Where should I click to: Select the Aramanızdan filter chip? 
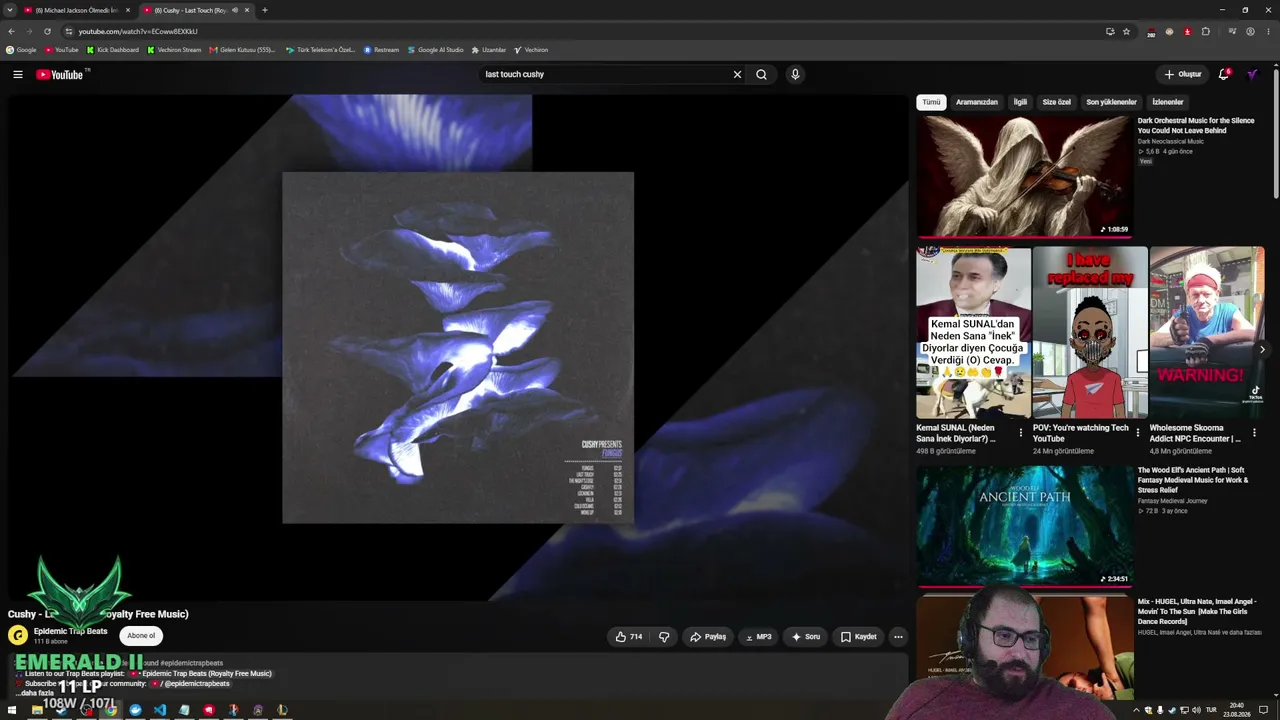[x=976, y=102]
